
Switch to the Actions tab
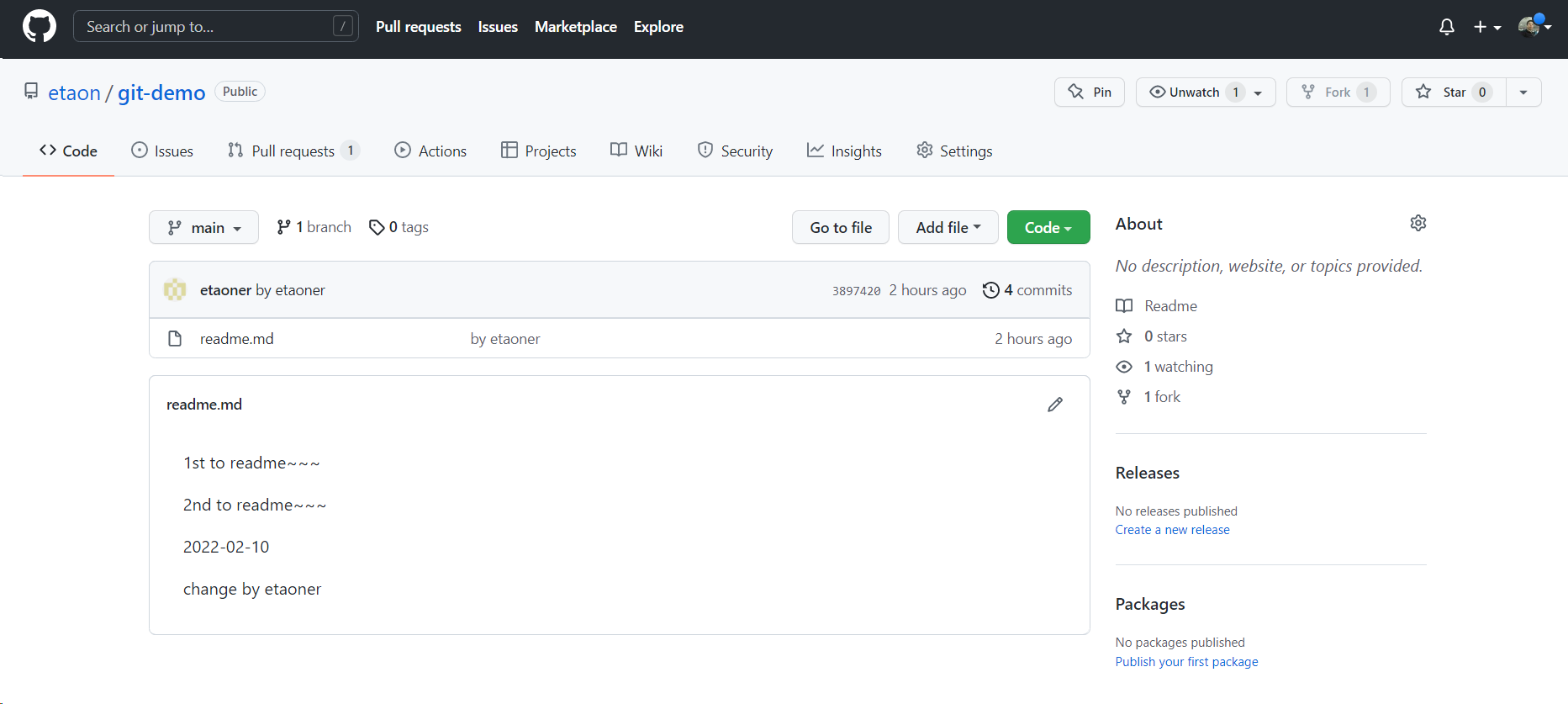click(430, 151)
